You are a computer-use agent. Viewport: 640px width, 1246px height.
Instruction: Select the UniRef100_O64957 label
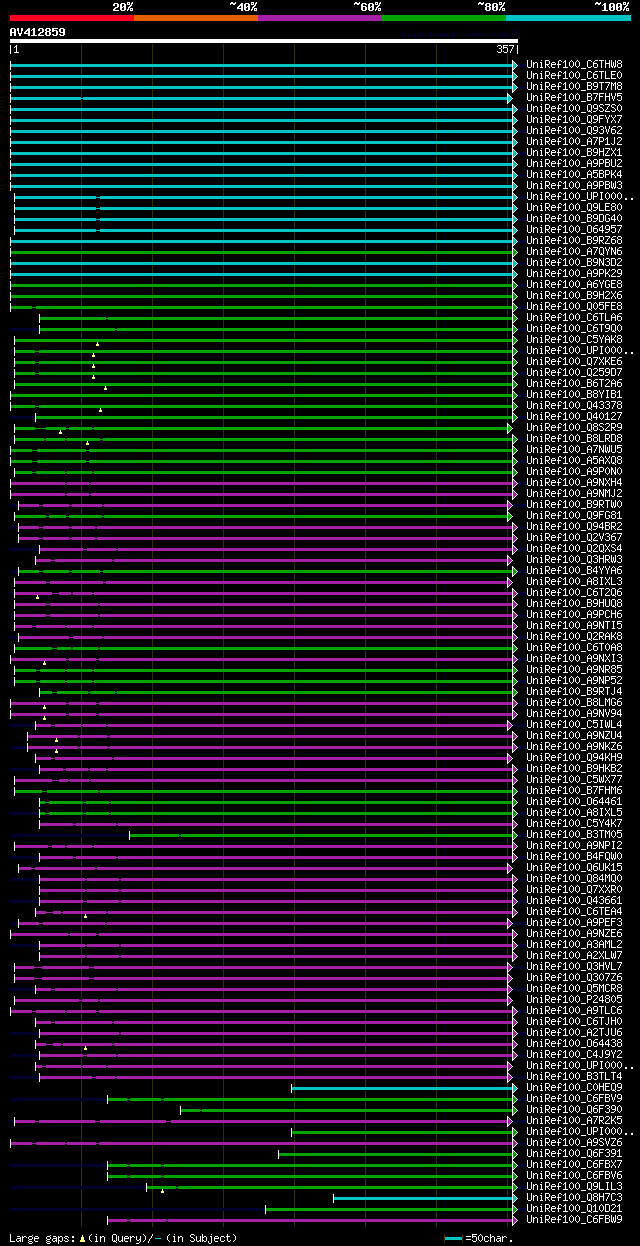[575, 229]
